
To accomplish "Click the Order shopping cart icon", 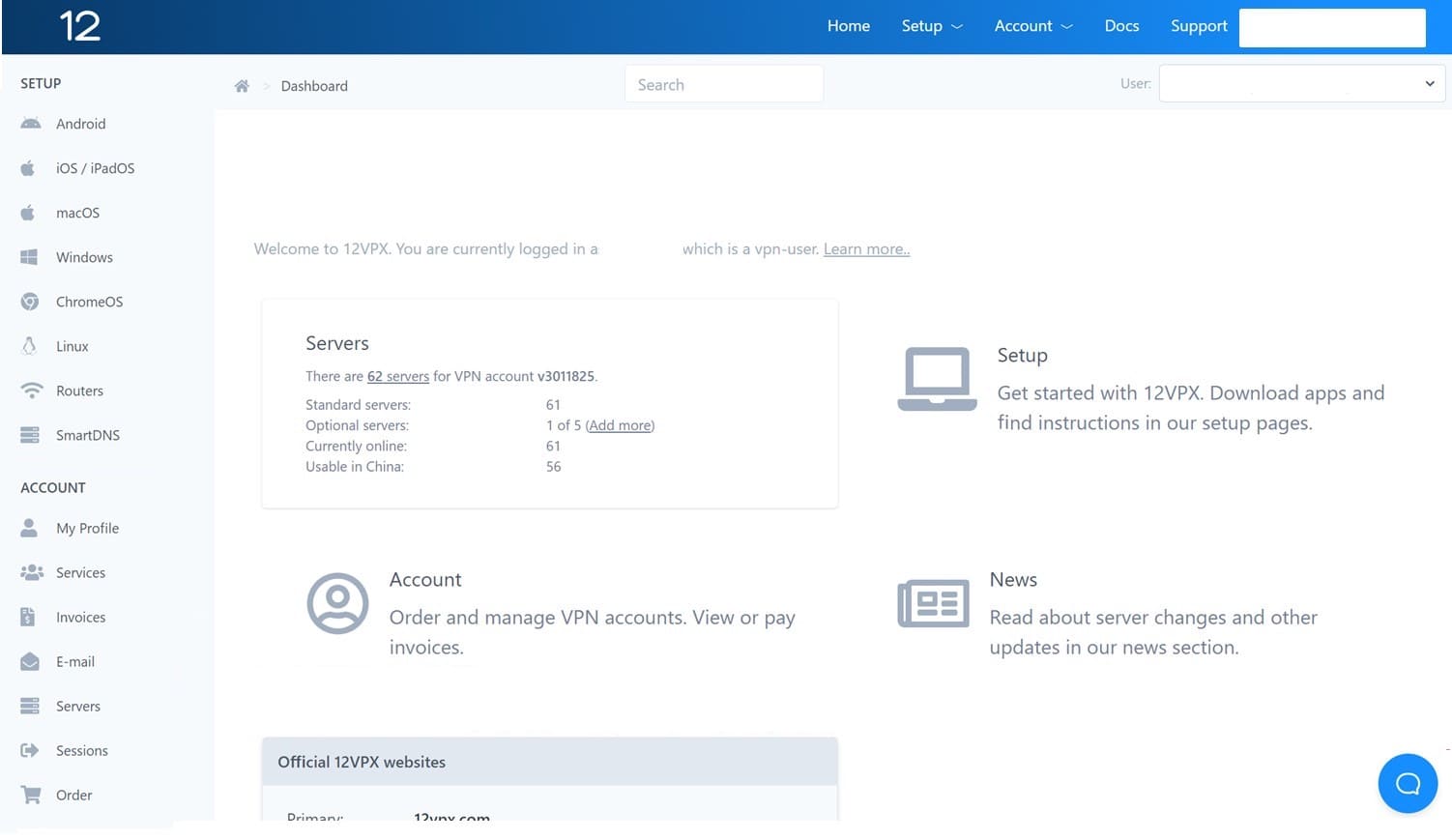I will 31,795.
